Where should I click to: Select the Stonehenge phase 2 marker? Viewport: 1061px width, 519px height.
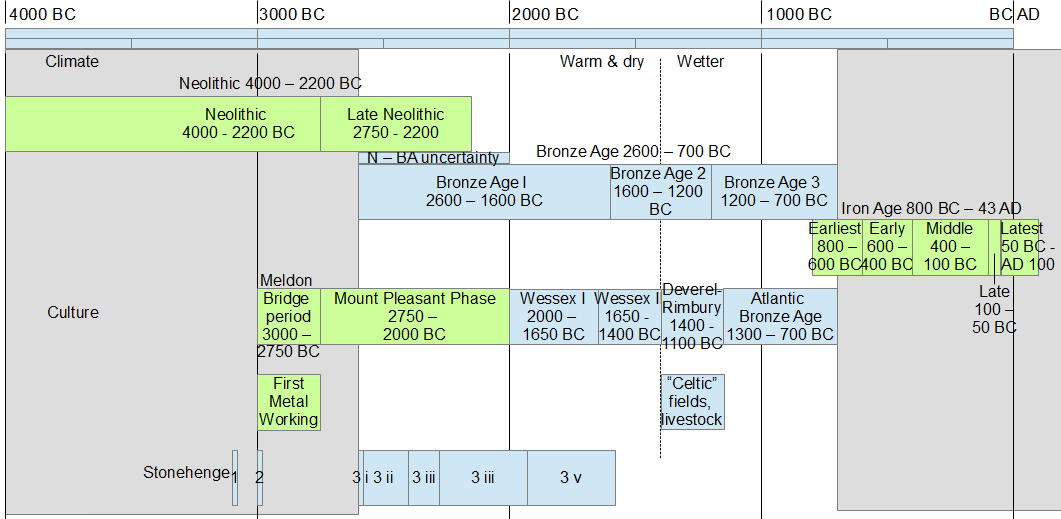pyautogui.click(x=260, y=478)
